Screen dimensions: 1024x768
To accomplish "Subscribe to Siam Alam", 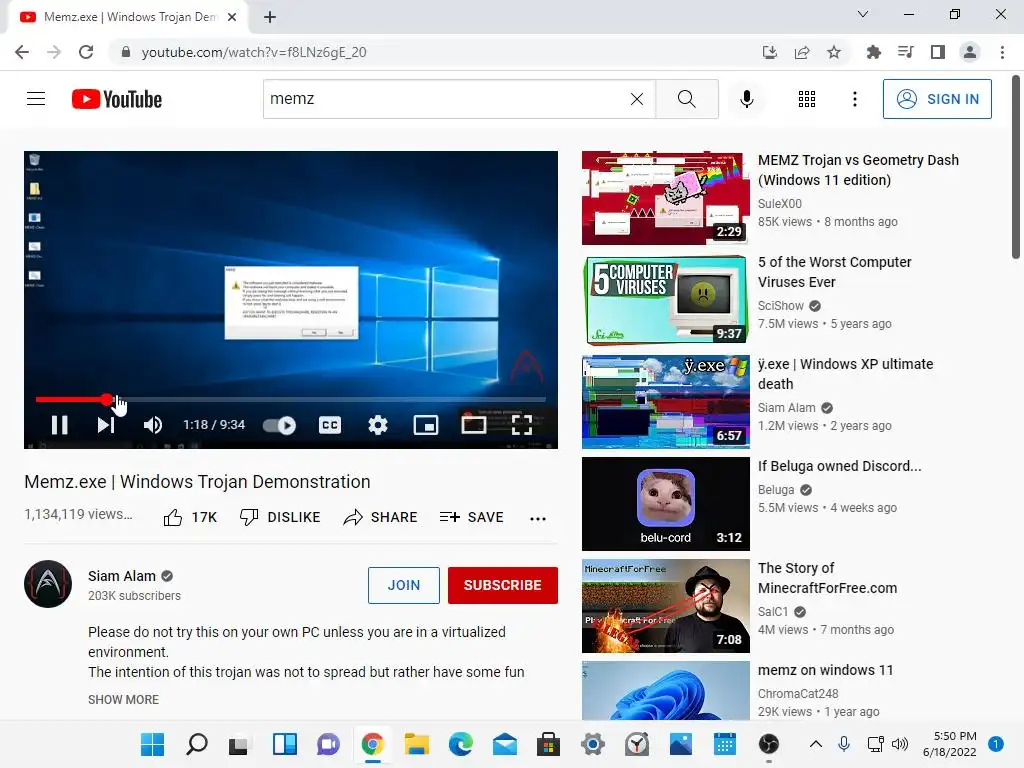I will 503,585.
